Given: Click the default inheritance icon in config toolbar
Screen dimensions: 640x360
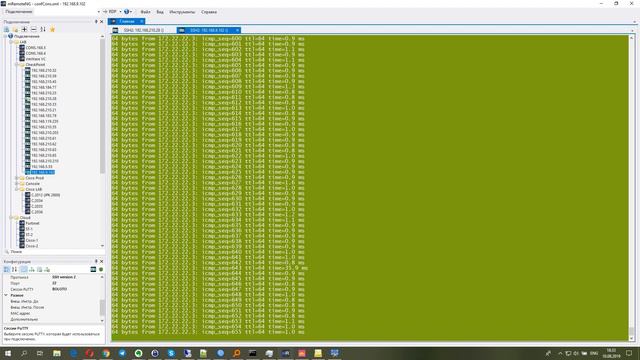Looking at the screenshot, I should pos(47,269).
